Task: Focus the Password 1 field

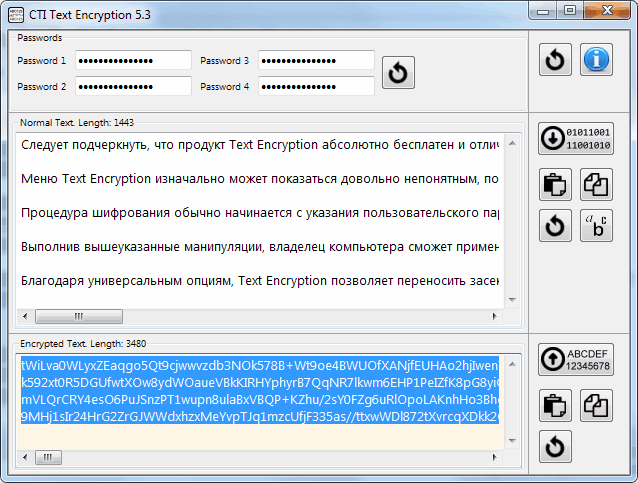Action: click(133, 60)
